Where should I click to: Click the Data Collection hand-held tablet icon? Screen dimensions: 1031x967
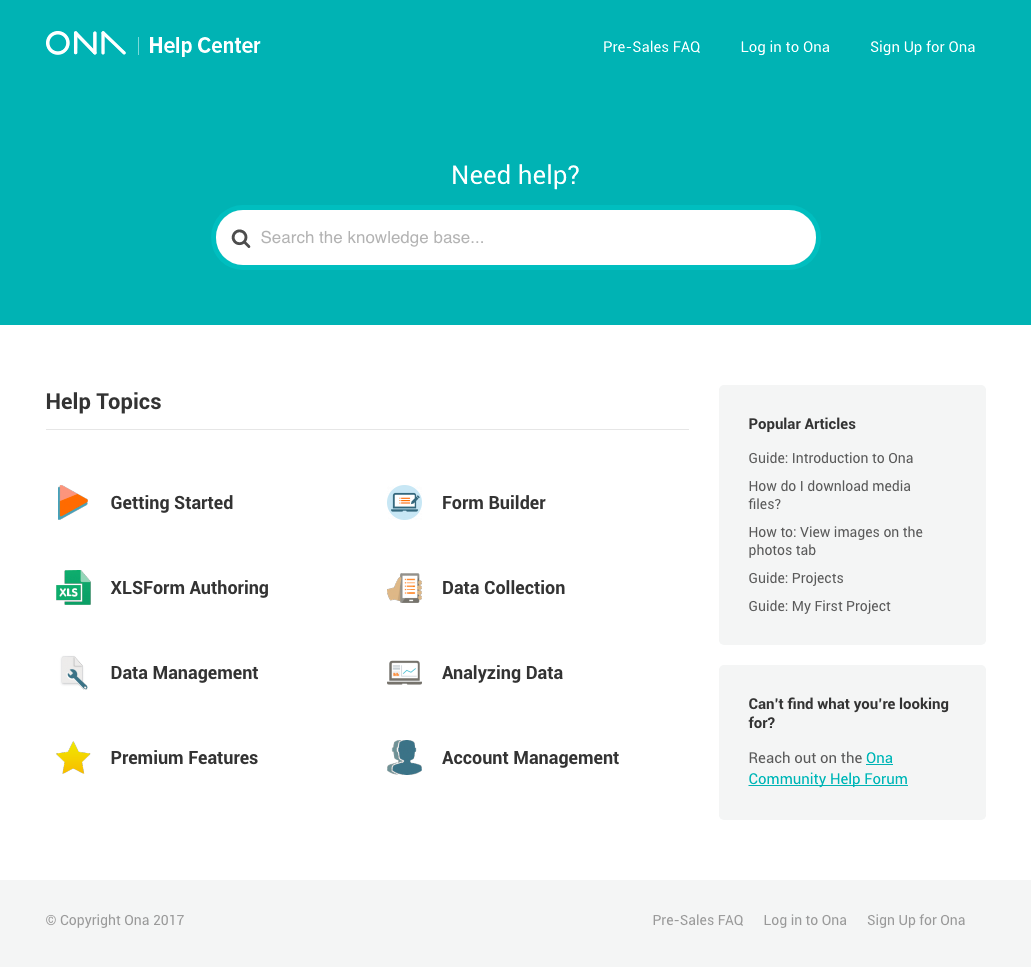coord(404,588)
